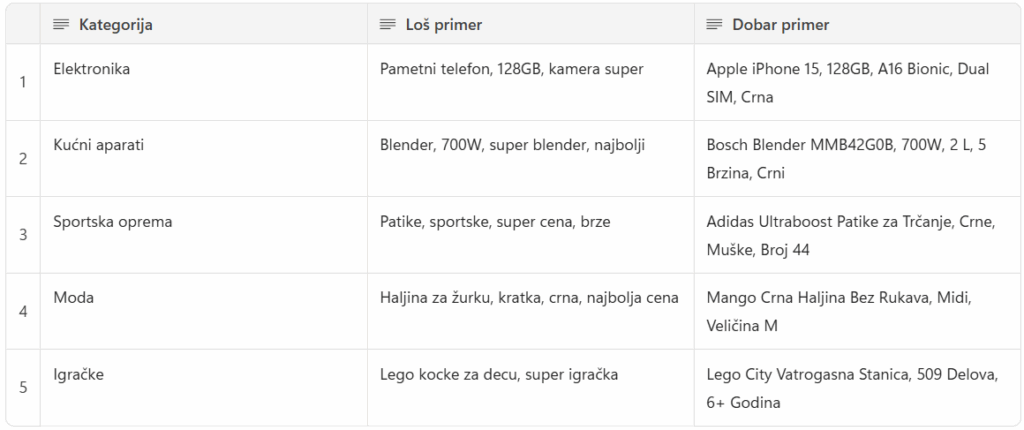1024x430 pixels.
Task: Click the text-type icon beside Loš primer
Action: (x=388, y=25)
